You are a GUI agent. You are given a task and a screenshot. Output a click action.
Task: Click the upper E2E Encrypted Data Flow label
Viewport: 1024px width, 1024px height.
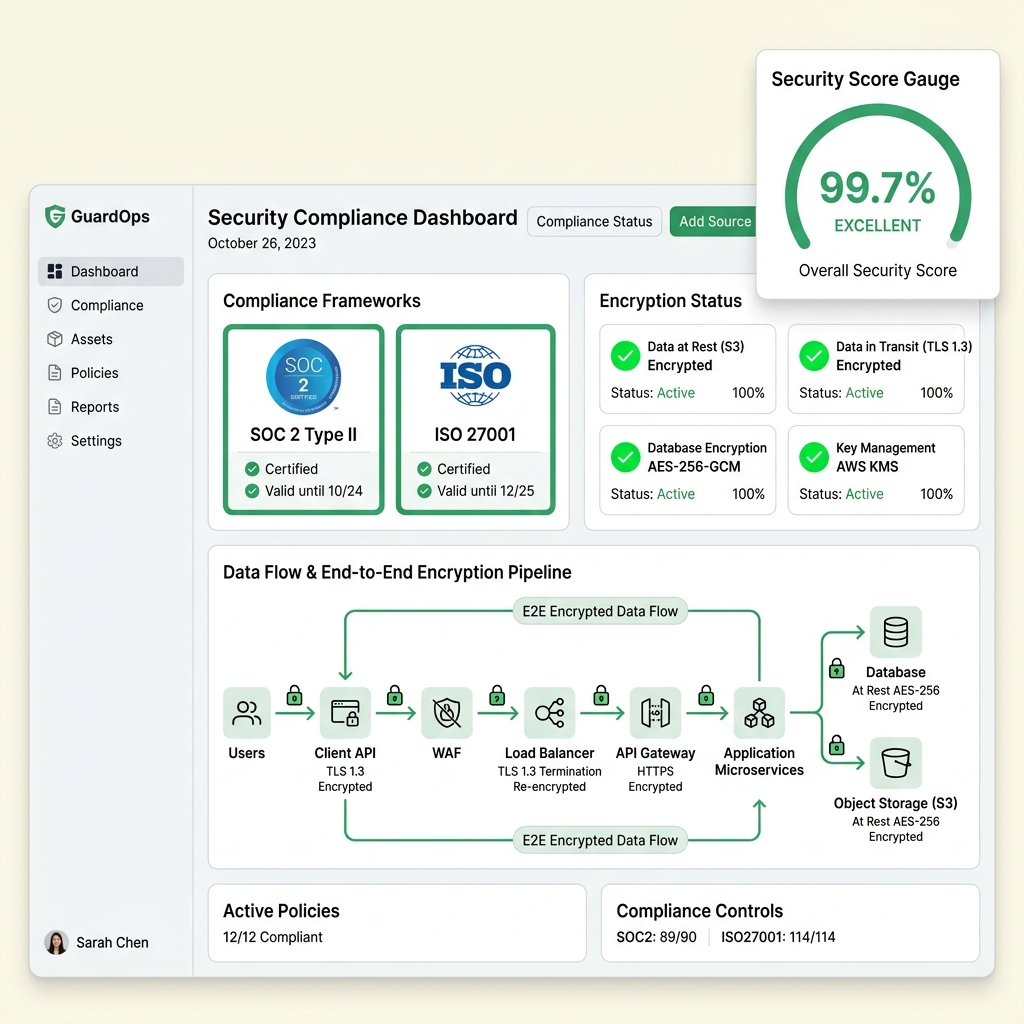600,611
